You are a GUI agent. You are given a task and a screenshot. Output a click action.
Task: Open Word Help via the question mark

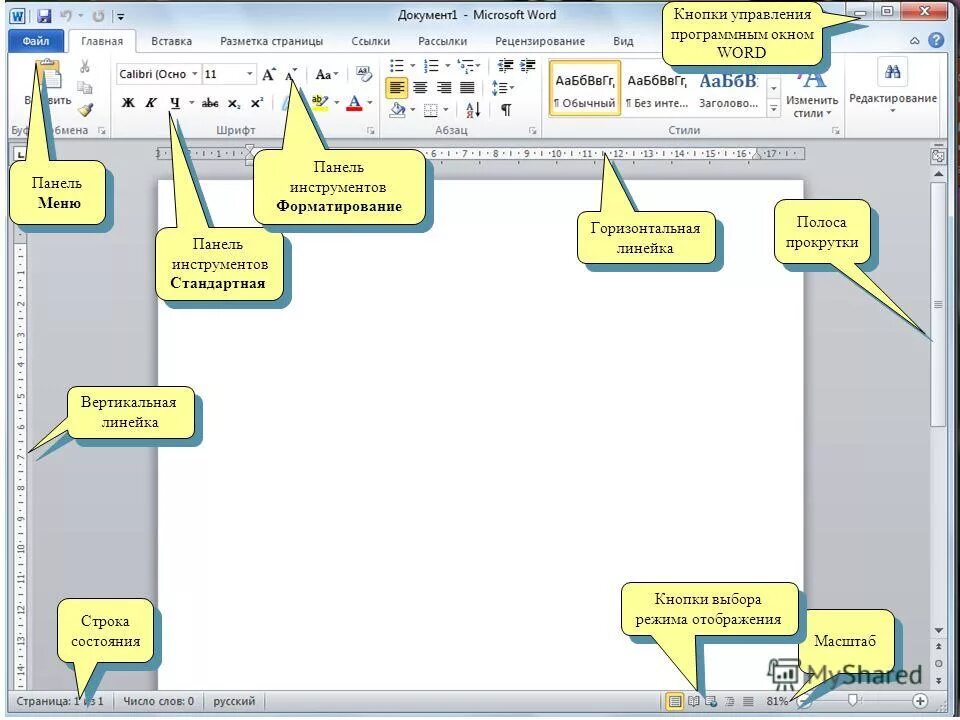pos(936,40)
